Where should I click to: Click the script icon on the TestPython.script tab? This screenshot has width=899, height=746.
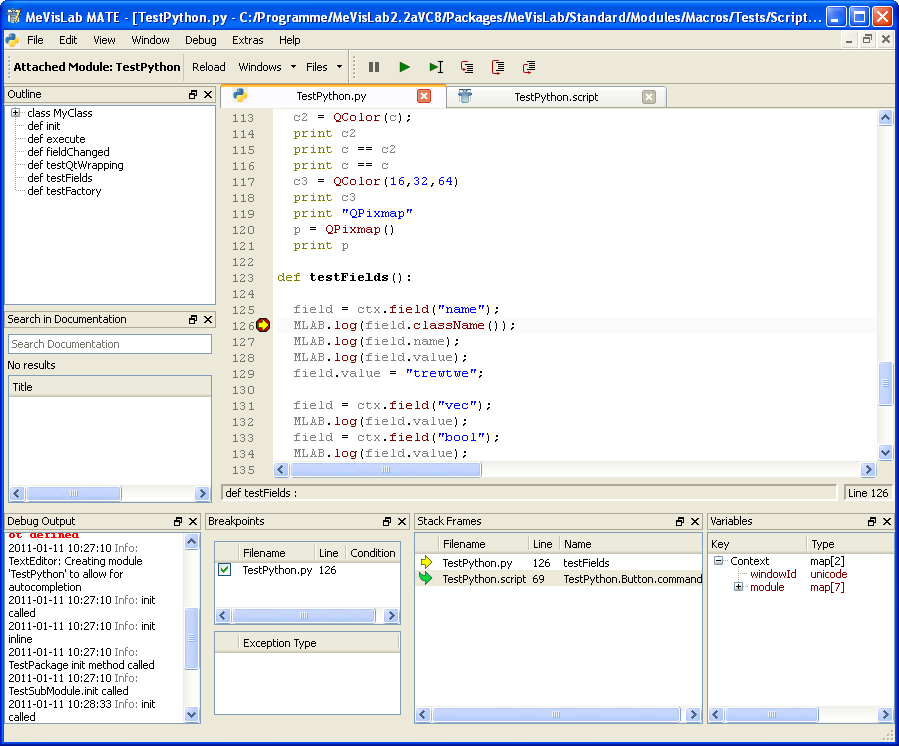(x=465, y=96)
